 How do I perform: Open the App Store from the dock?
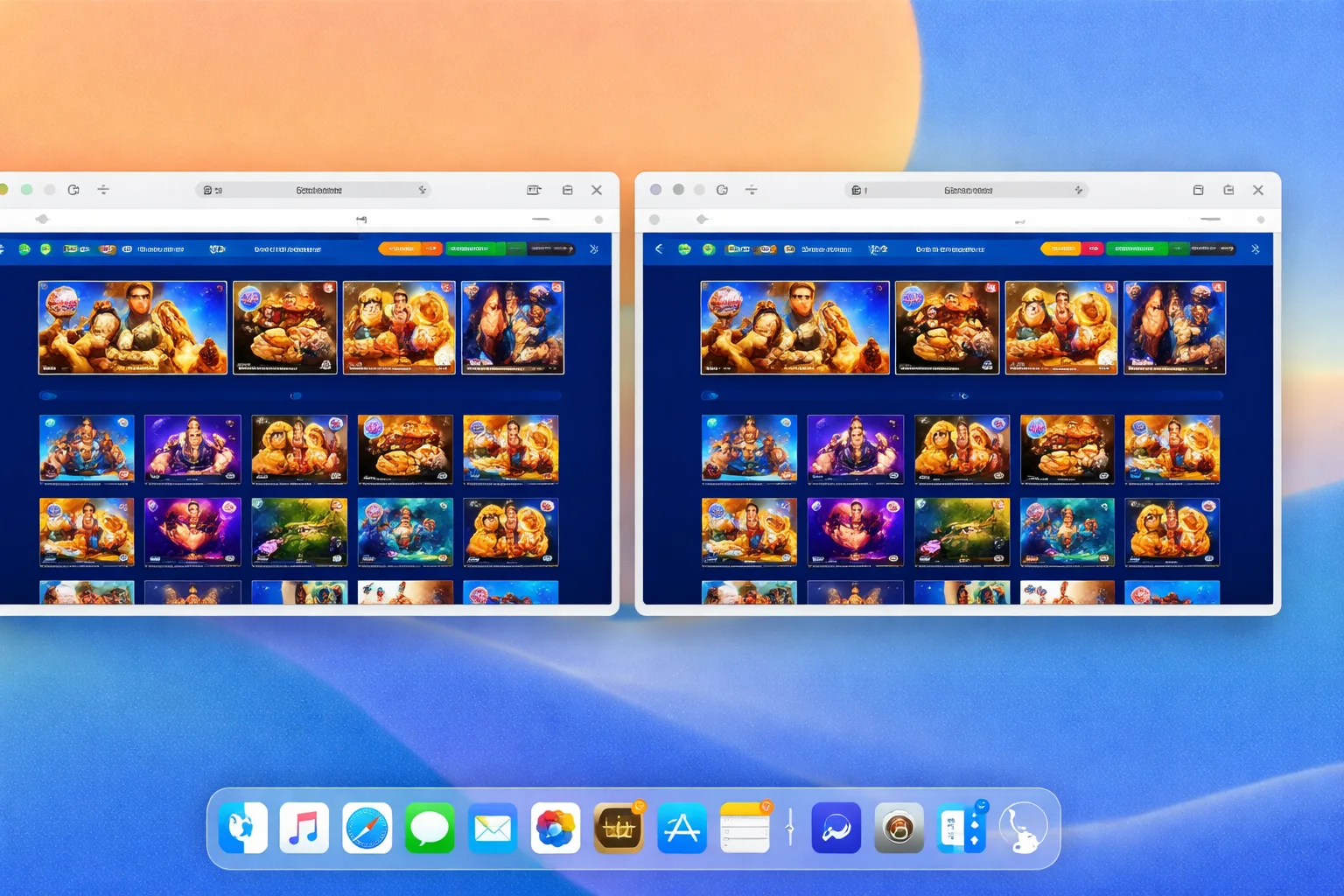(x=682, y=827)
